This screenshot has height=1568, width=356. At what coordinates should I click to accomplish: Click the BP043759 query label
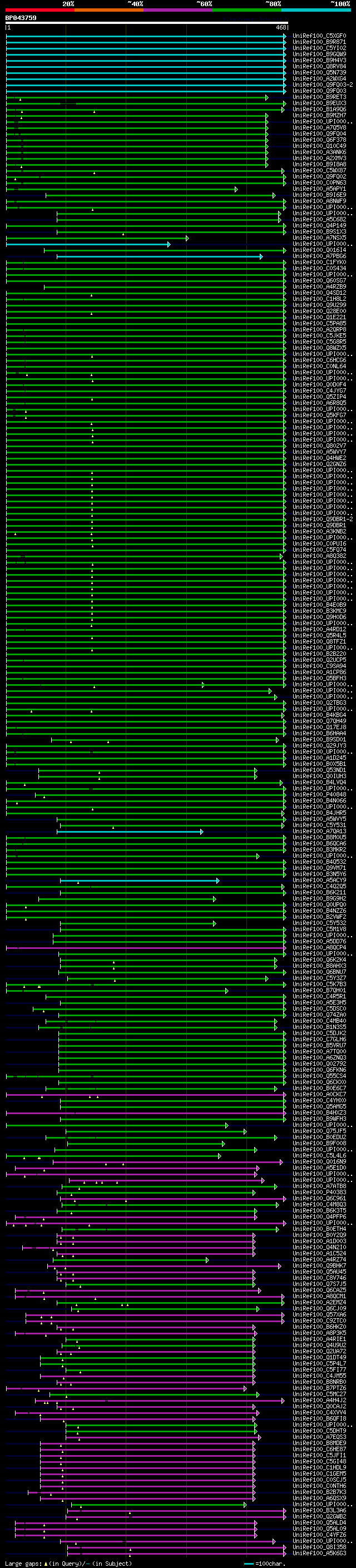21,18
